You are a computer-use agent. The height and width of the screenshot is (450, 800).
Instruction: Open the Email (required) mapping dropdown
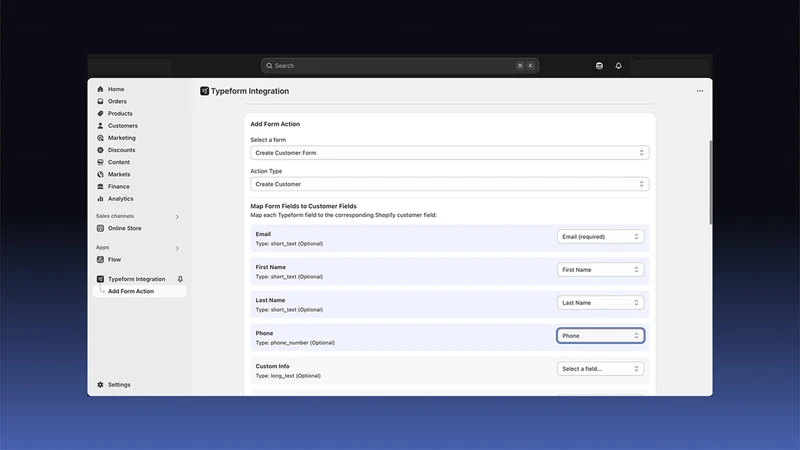tap(601, 237)
